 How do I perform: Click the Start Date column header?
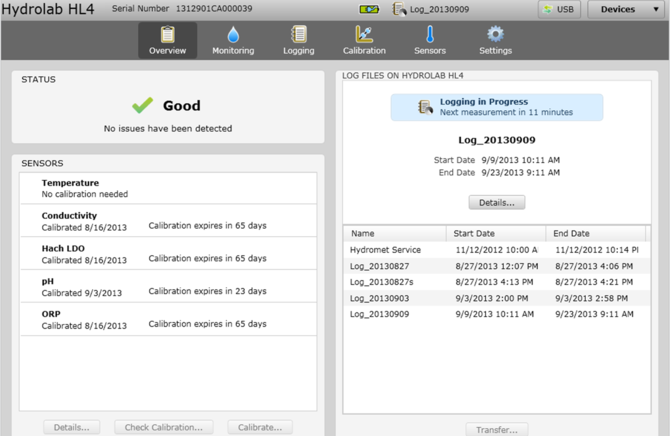(496, 233)
